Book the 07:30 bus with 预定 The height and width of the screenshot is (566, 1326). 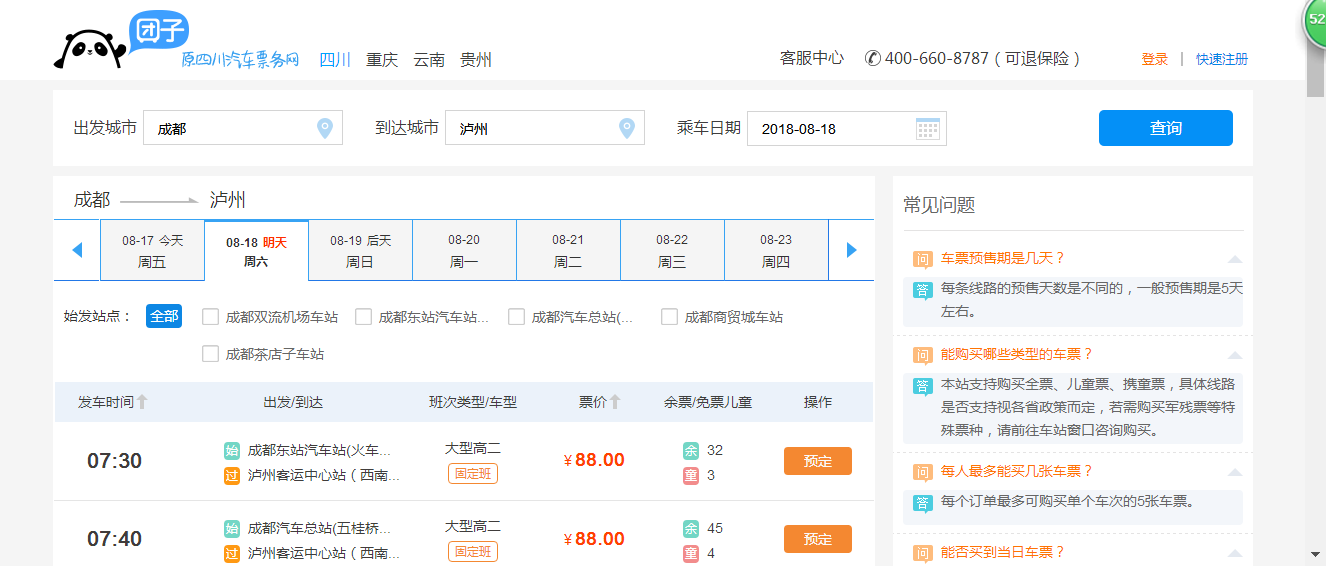tap(817, 461)
